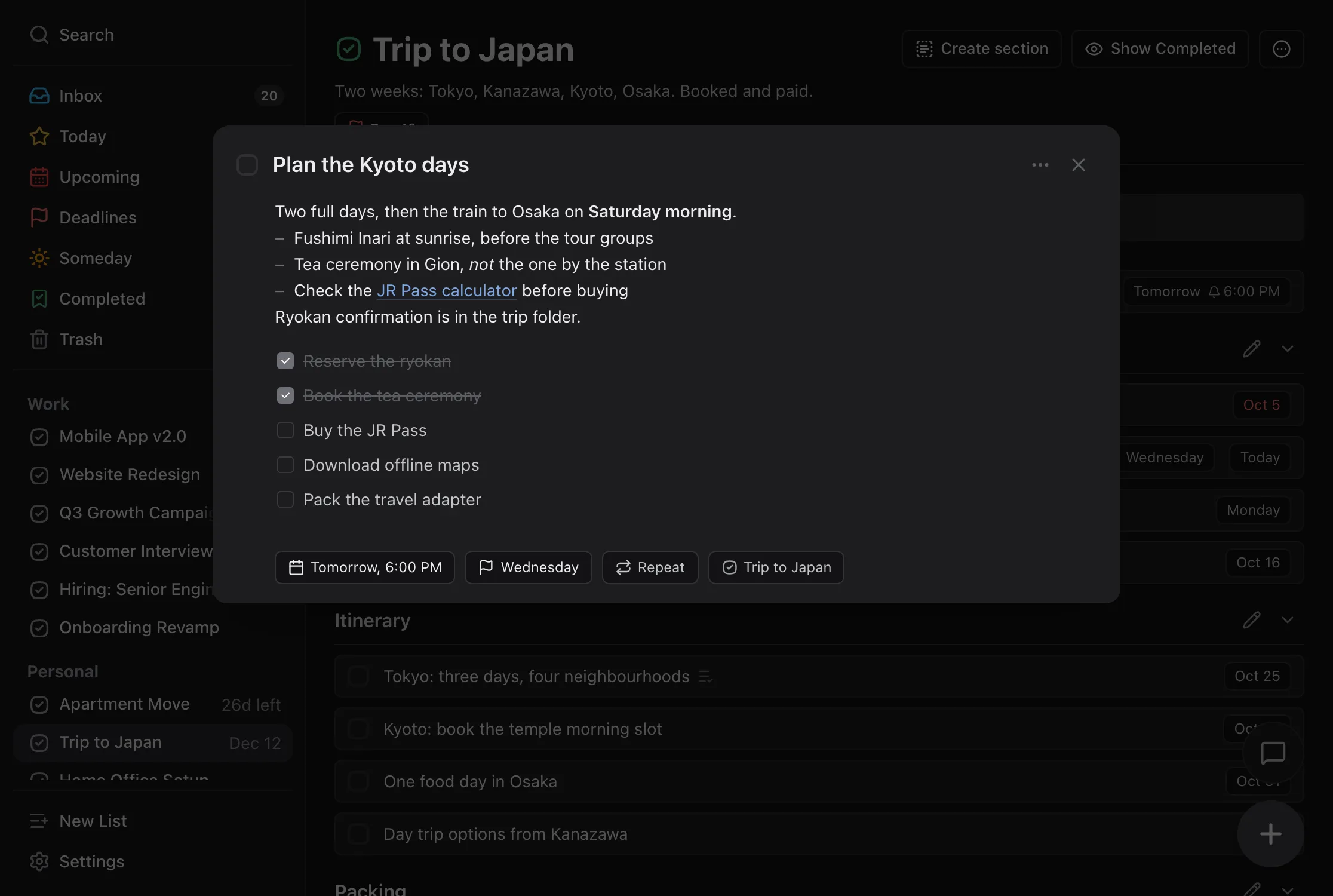Go to Upcoming view

click(152, 177)
